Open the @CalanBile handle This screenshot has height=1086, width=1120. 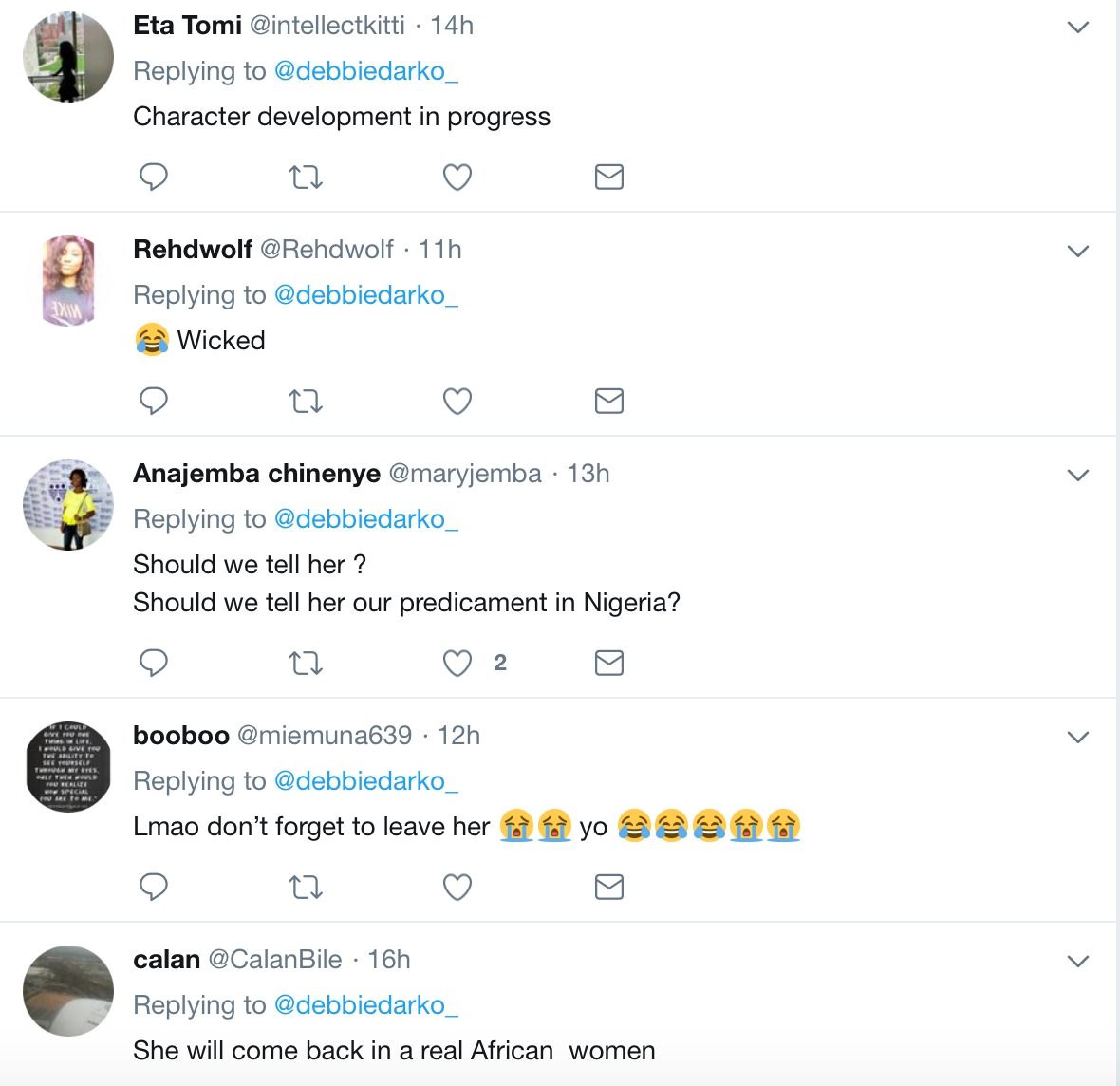pos(275,960)
